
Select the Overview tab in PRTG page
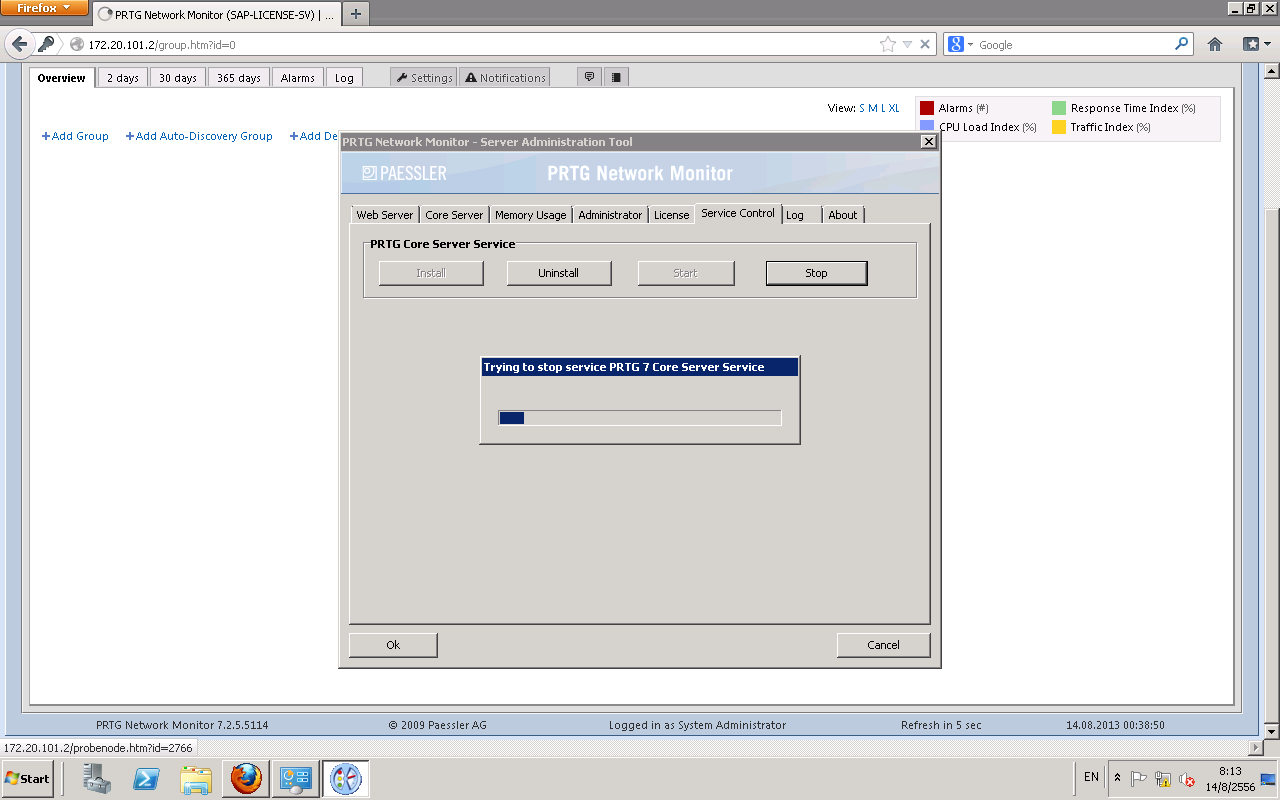click(62, 78)
